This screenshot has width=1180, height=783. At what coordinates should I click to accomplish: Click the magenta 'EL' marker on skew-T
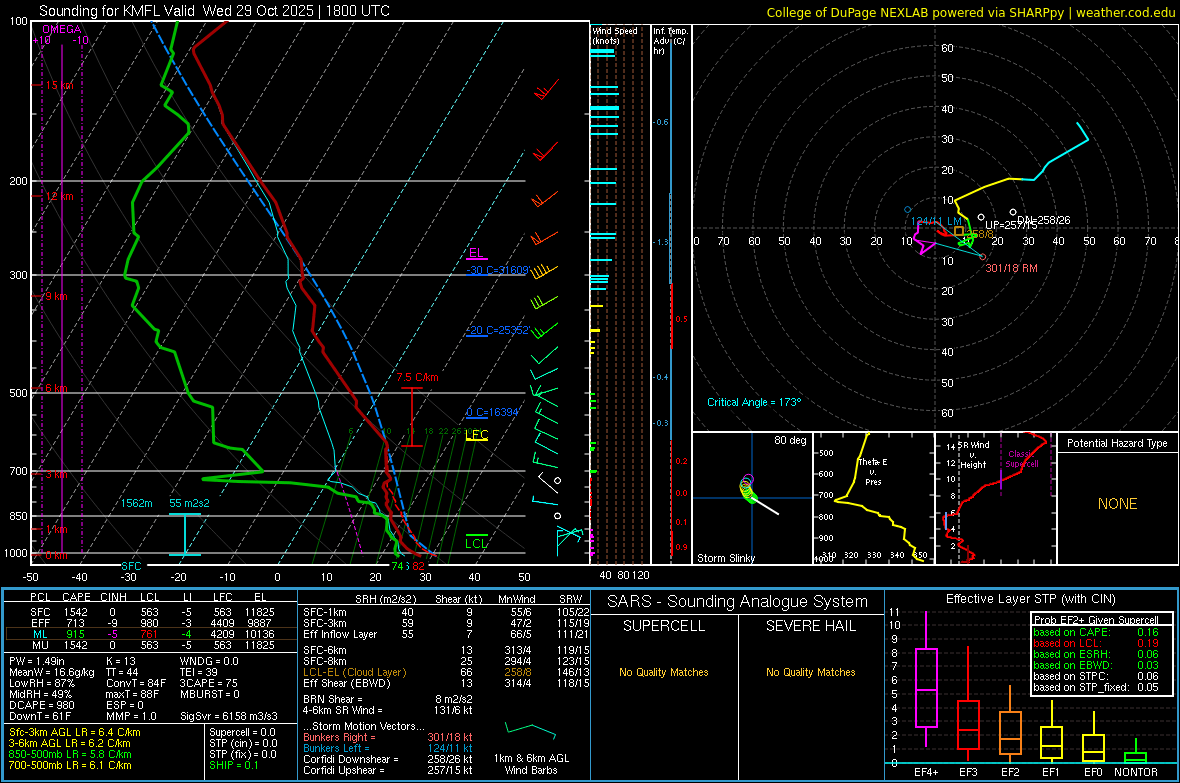tap(476, 253)
